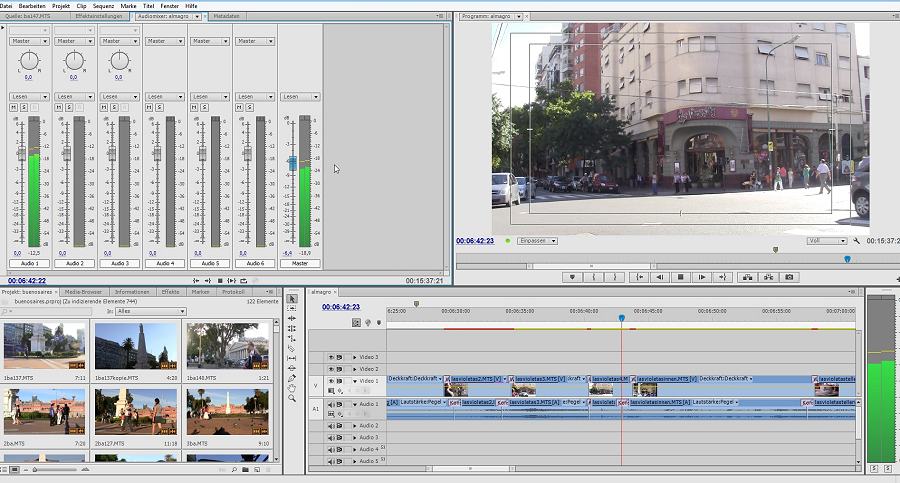Set In point in Program monitor
900x483 pixels.
tap(593, 277)
